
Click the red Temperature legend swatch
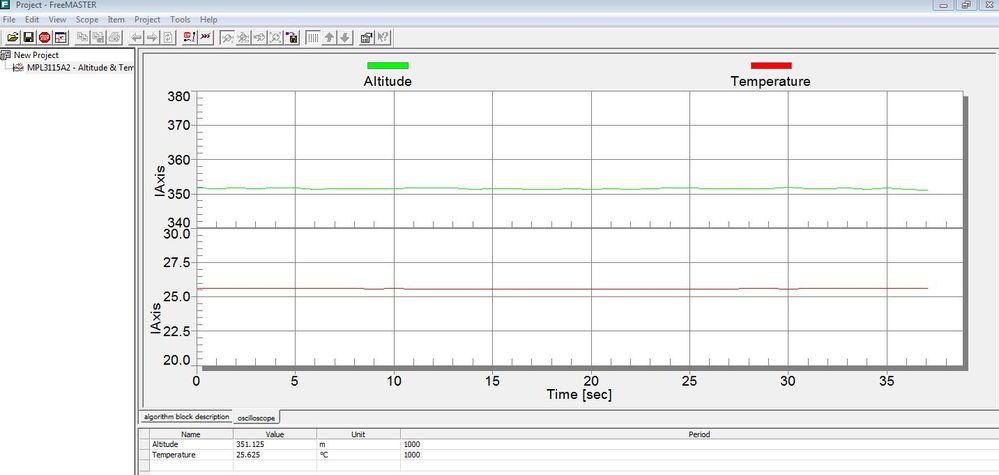coord(771,65)
